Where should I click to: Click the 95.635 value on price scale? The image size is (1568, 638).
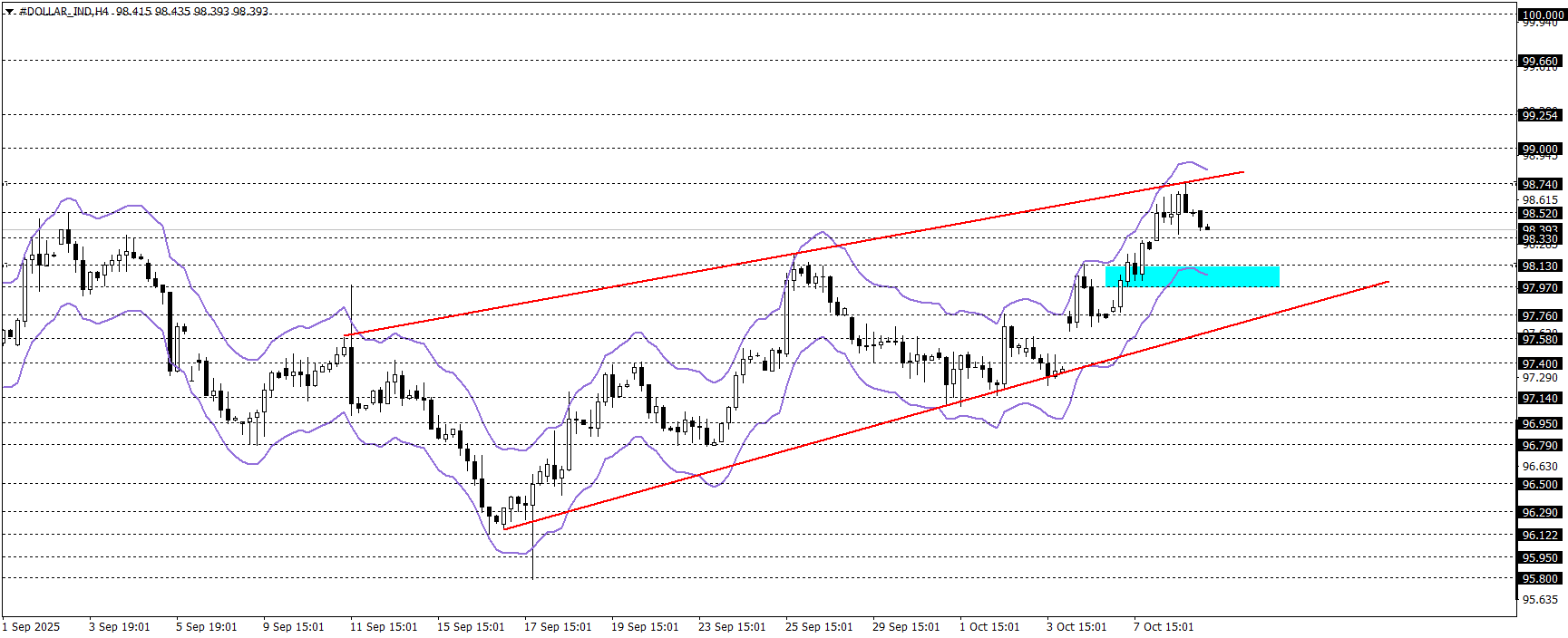(x=1540, y=599)
